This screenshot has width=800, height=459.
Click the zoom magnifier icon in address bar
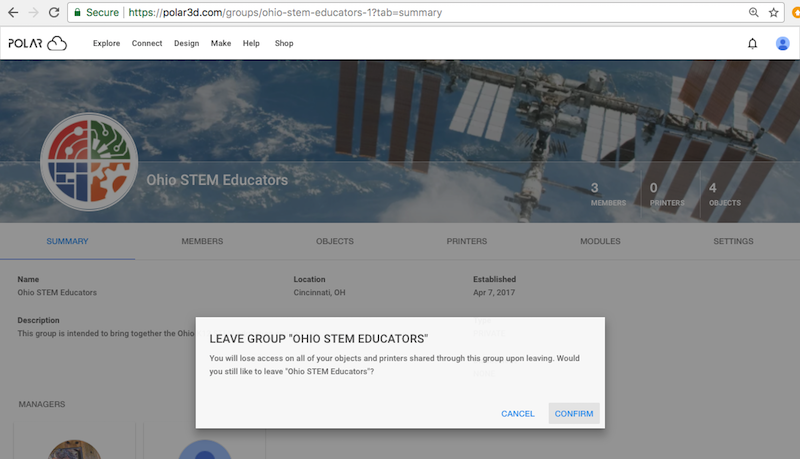[x=753, y=12]
